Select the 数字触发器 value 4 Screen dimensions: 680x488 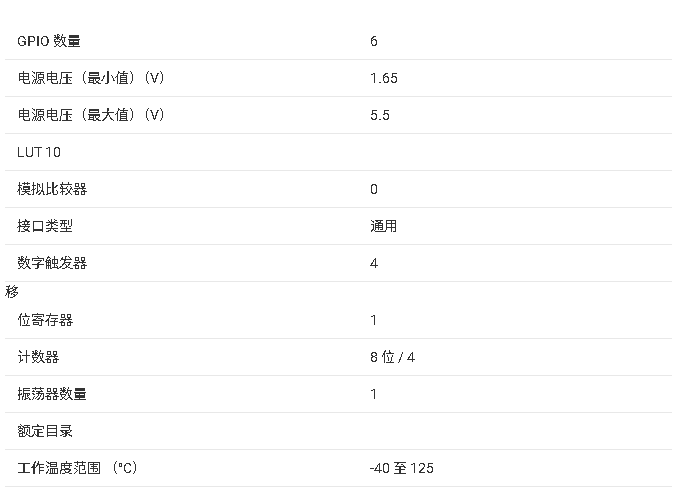click(x=374, y=263)
